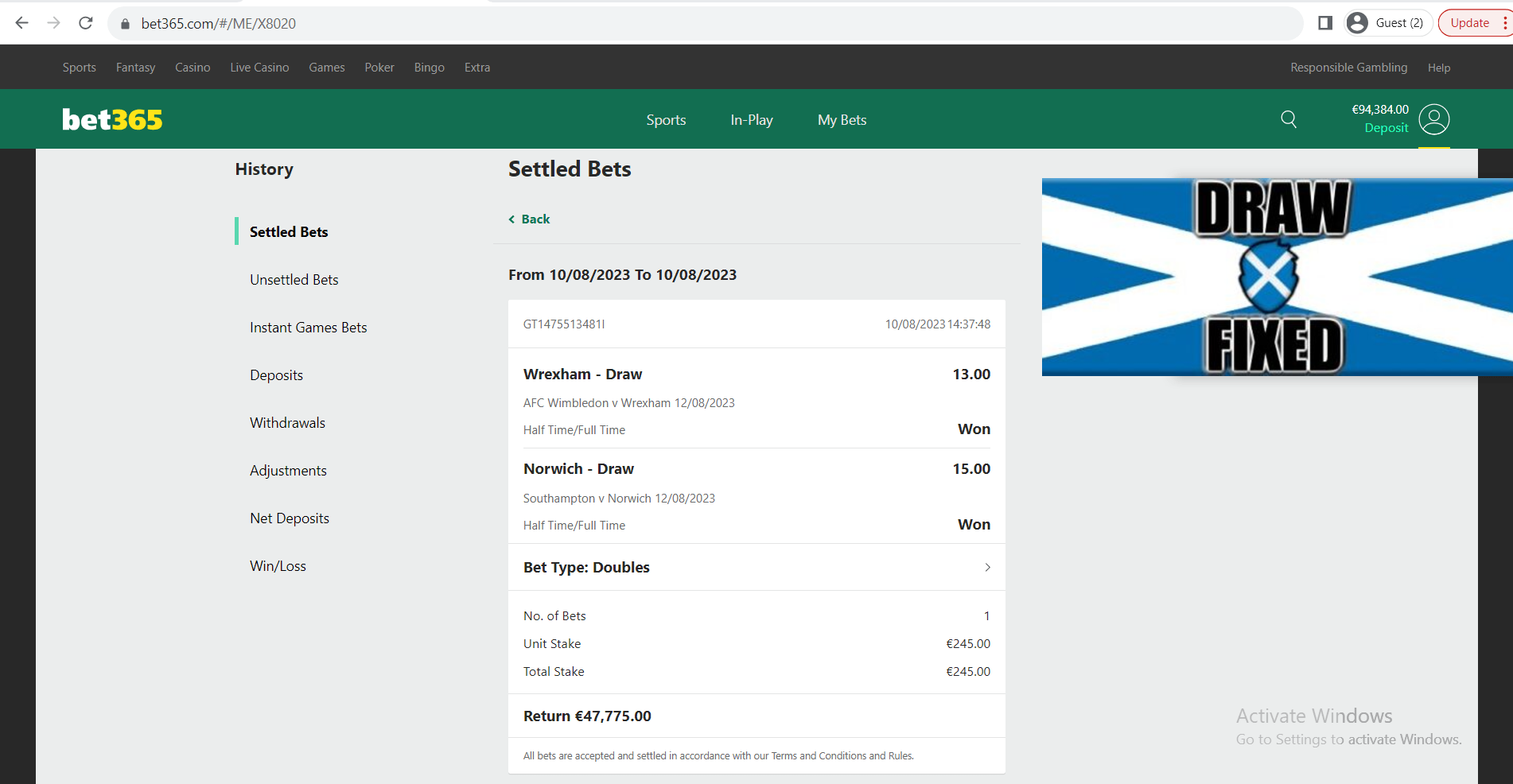Click Sports in the top dark bar
The image size is (1513, 784).
pyautogui.click(x=80, y=68)
